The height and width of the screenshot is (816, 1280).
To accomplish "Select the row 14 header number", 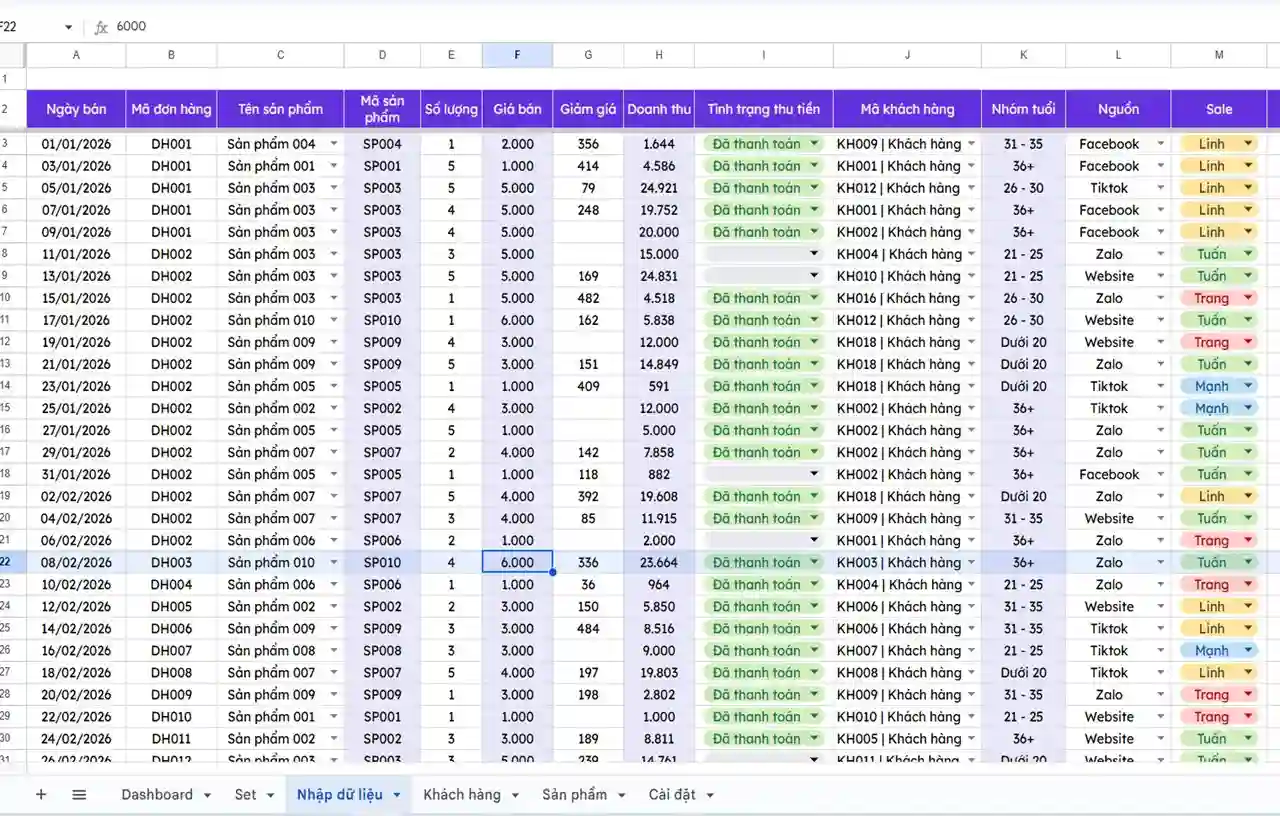I will point(6,386).
